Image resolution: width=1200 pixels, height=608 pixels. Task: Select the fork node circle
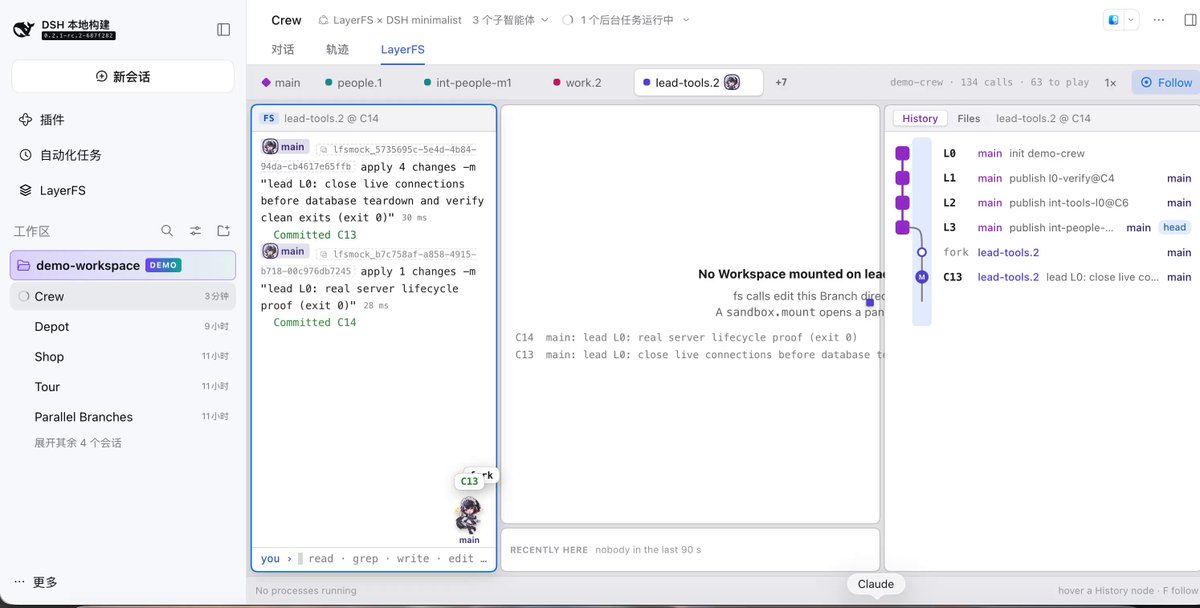click(x=922, y=253)
